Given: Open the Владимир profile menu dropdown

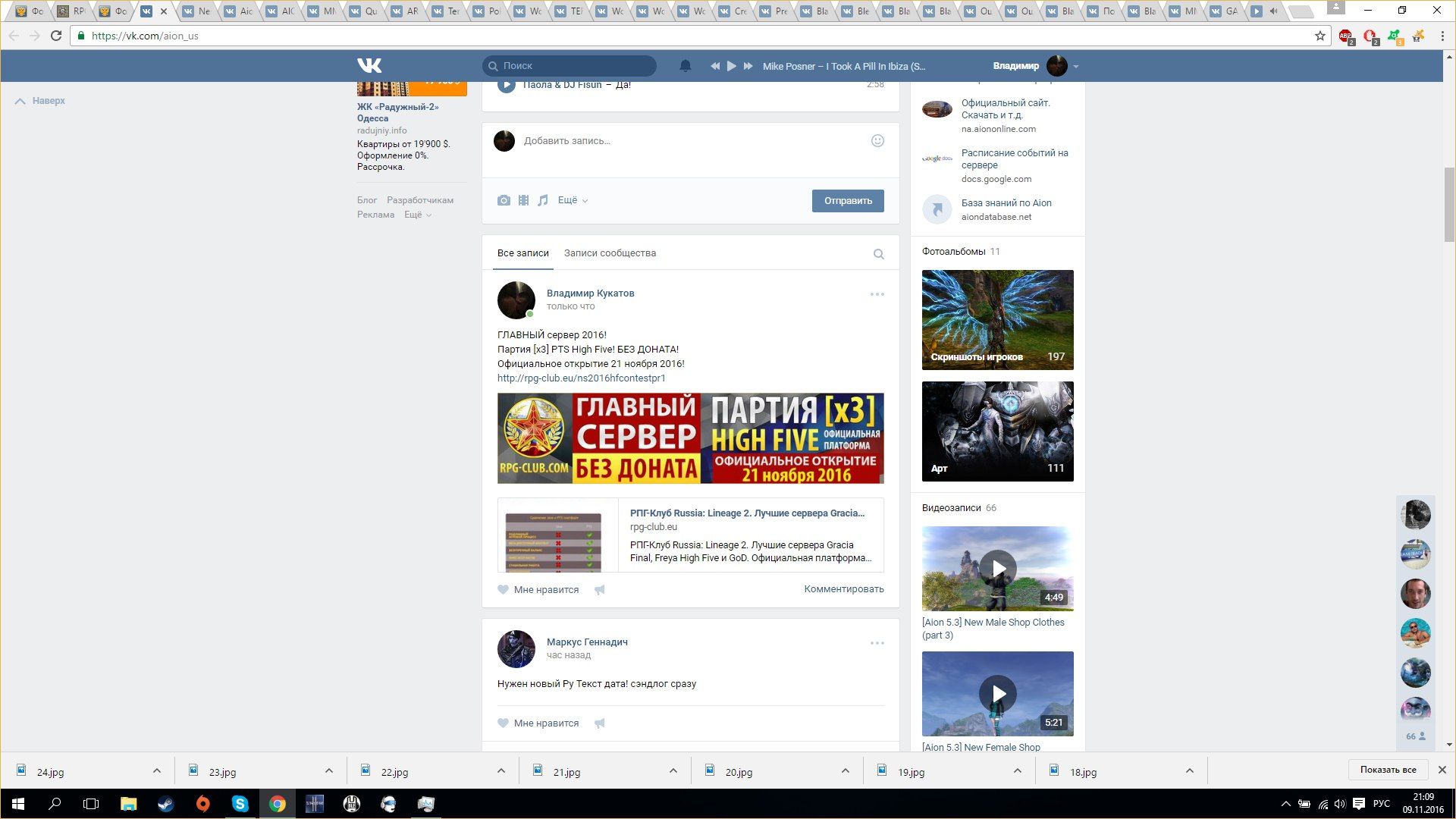Looking at the screenshot, I should (x=1075, y=67).
